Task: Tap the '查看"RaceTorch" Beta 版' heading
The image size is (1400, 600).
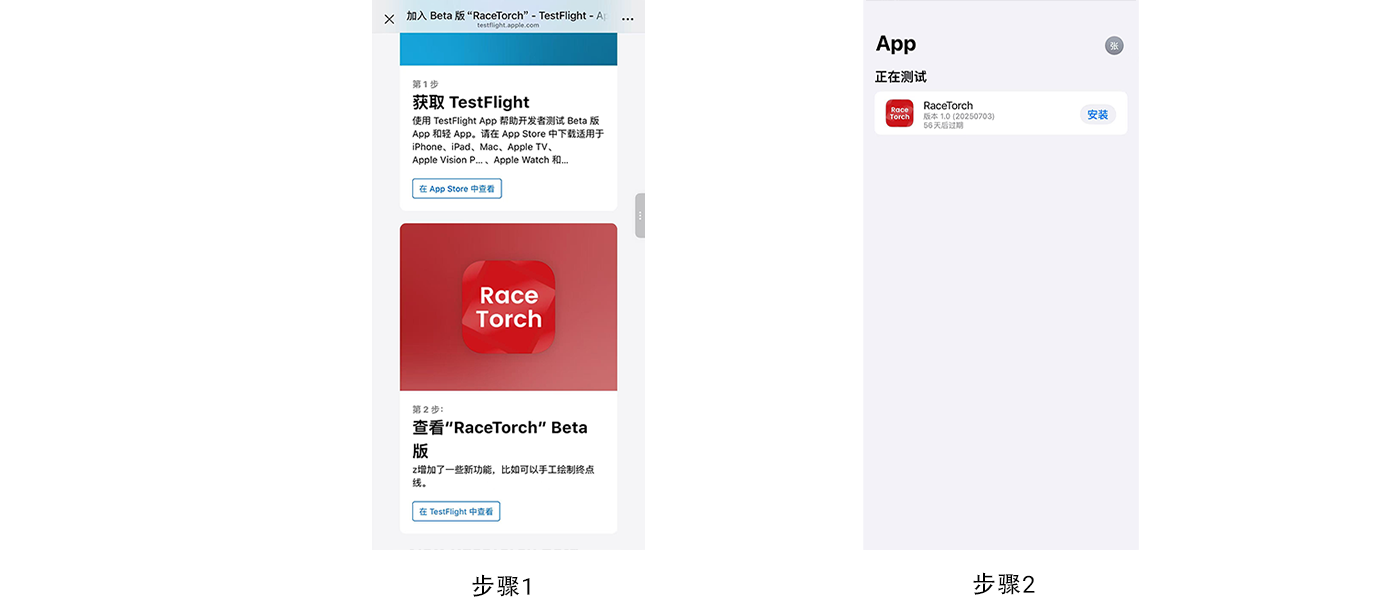Action: coord(500,439)
